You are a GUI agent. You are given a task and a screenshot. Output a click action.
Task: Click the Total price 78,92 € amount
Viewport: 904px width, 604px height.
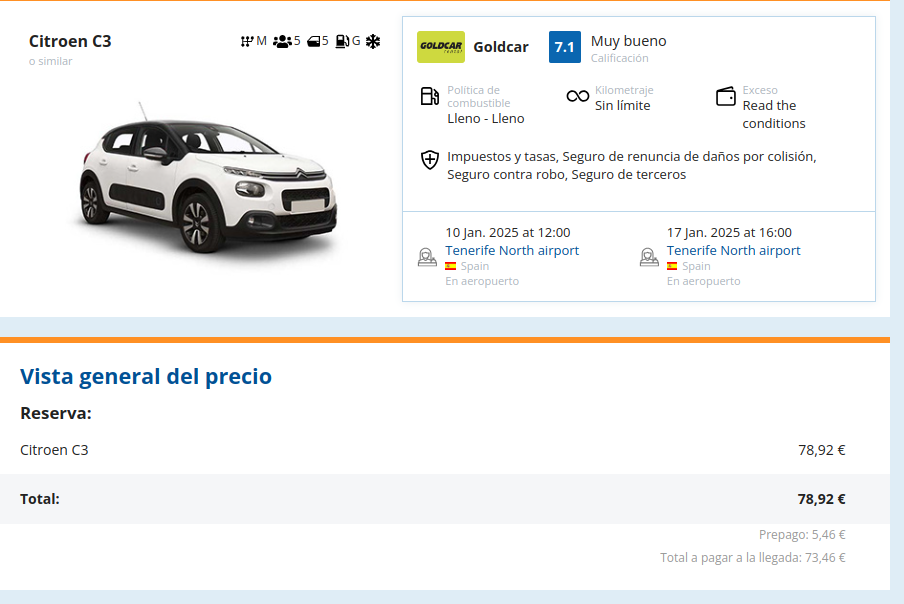tap(821, 498)
